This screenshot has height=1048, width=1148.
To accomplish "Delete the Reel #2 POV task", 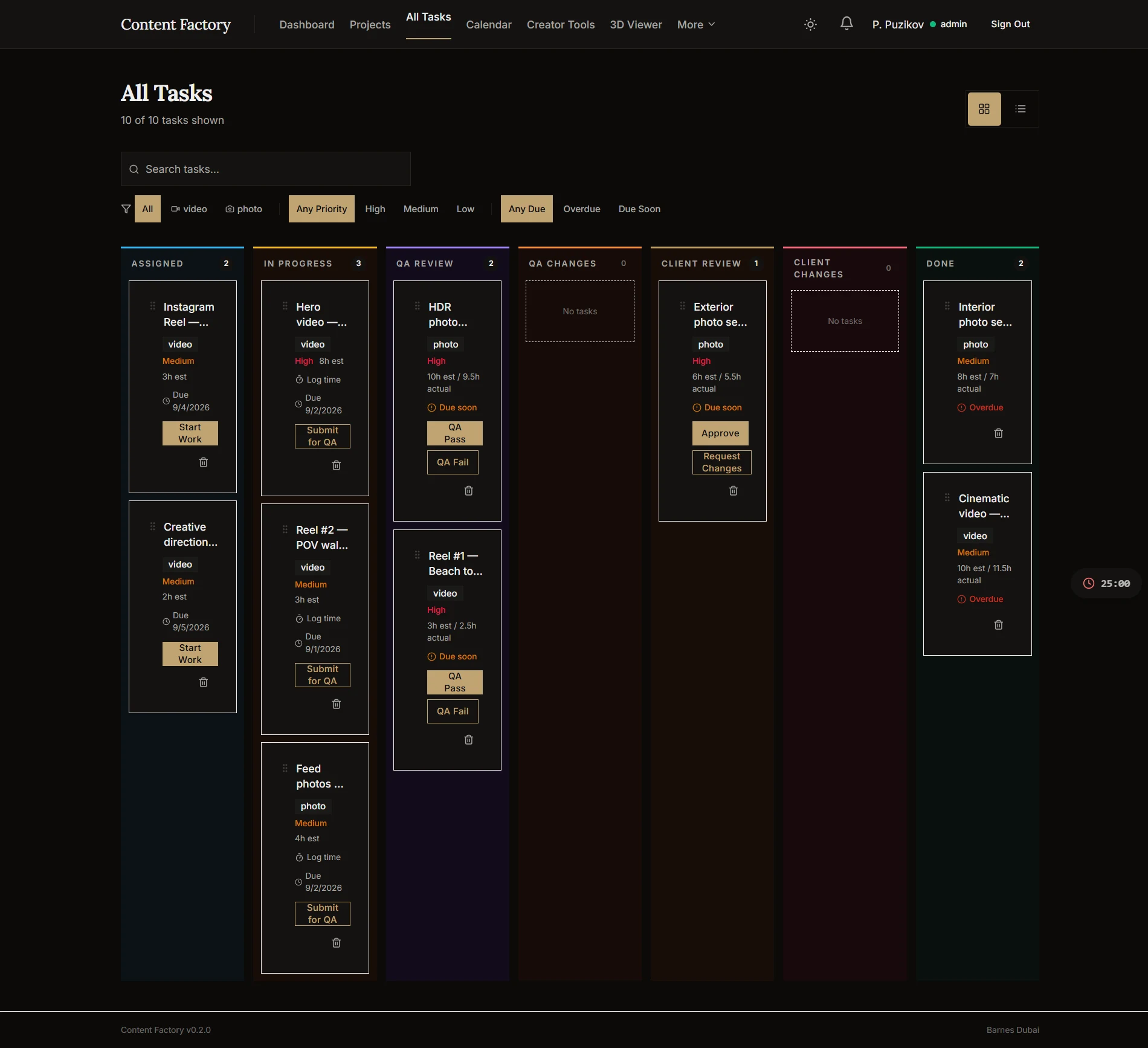I will [337, 704].
